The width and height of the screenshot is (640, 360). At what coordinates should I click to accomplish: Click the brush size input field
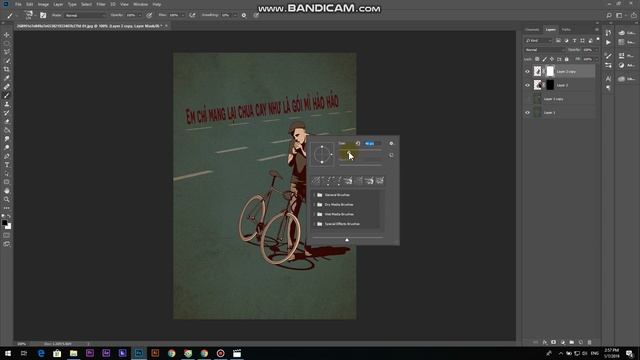[372, 143]
